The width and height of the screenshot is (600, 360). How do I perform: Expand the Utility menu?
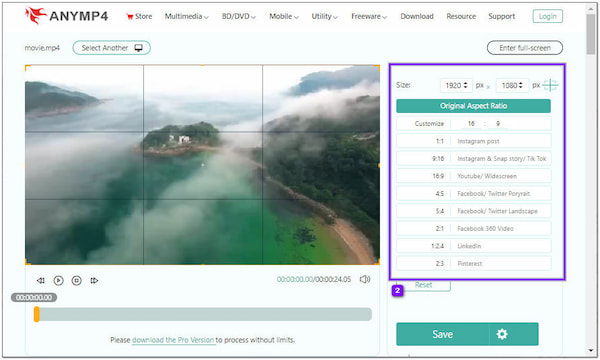pyautogui.click(x=324, y=16)
